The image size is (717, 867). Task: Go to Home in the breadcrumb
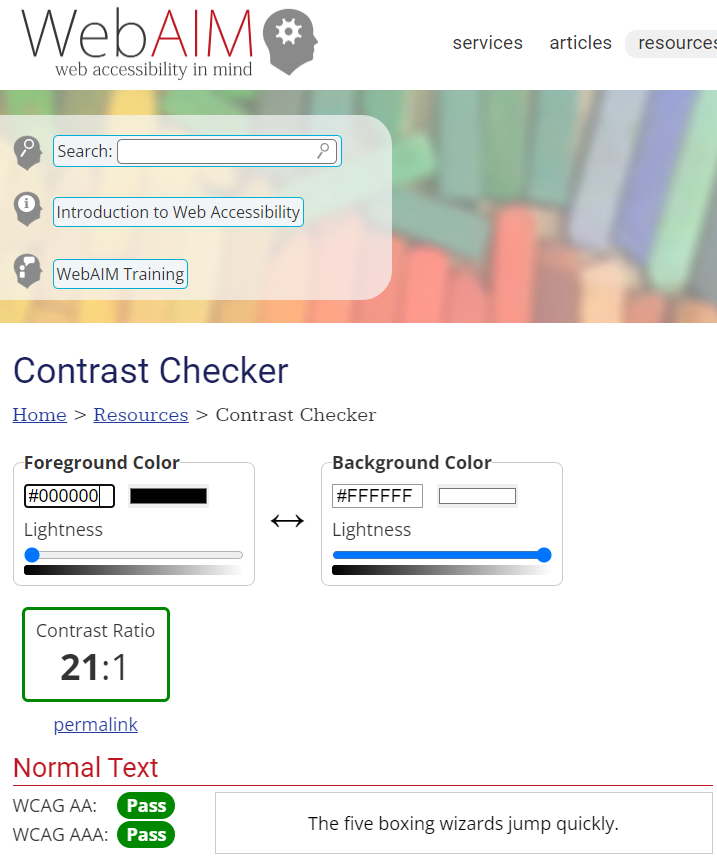[x=40, y=415]
